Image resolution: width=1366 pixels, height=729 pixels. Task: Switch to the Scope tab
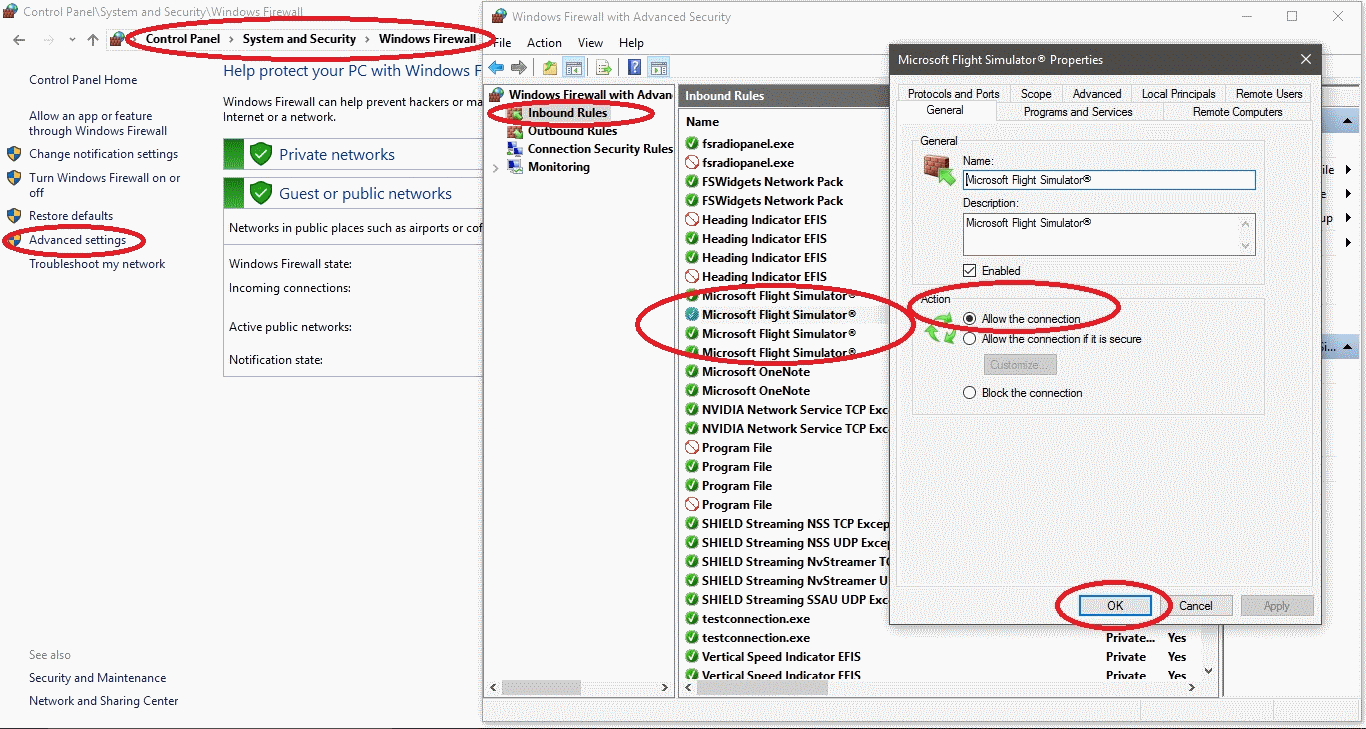tap(1036, 94)
